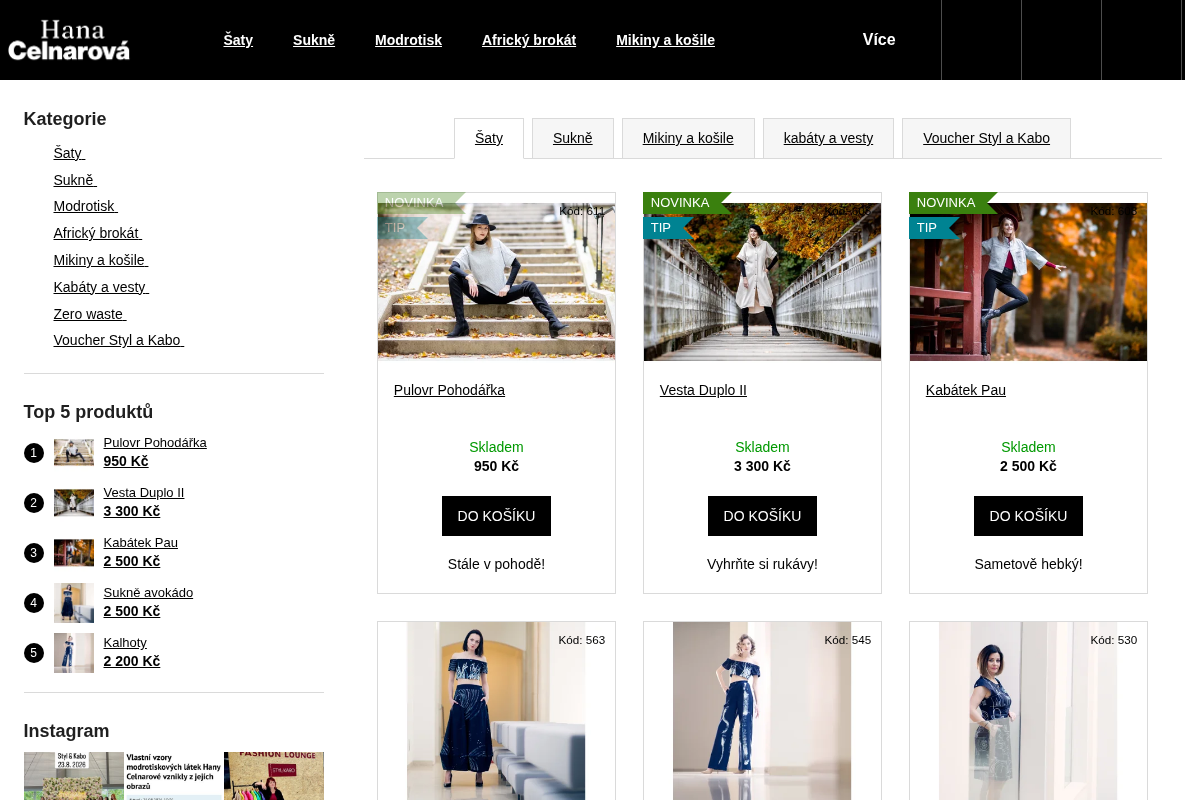Choose Mikiny a košile in Kategorie sidebar
This screenshot has width=1200, height=800.
pyautogui.click(x=101, y=260)
